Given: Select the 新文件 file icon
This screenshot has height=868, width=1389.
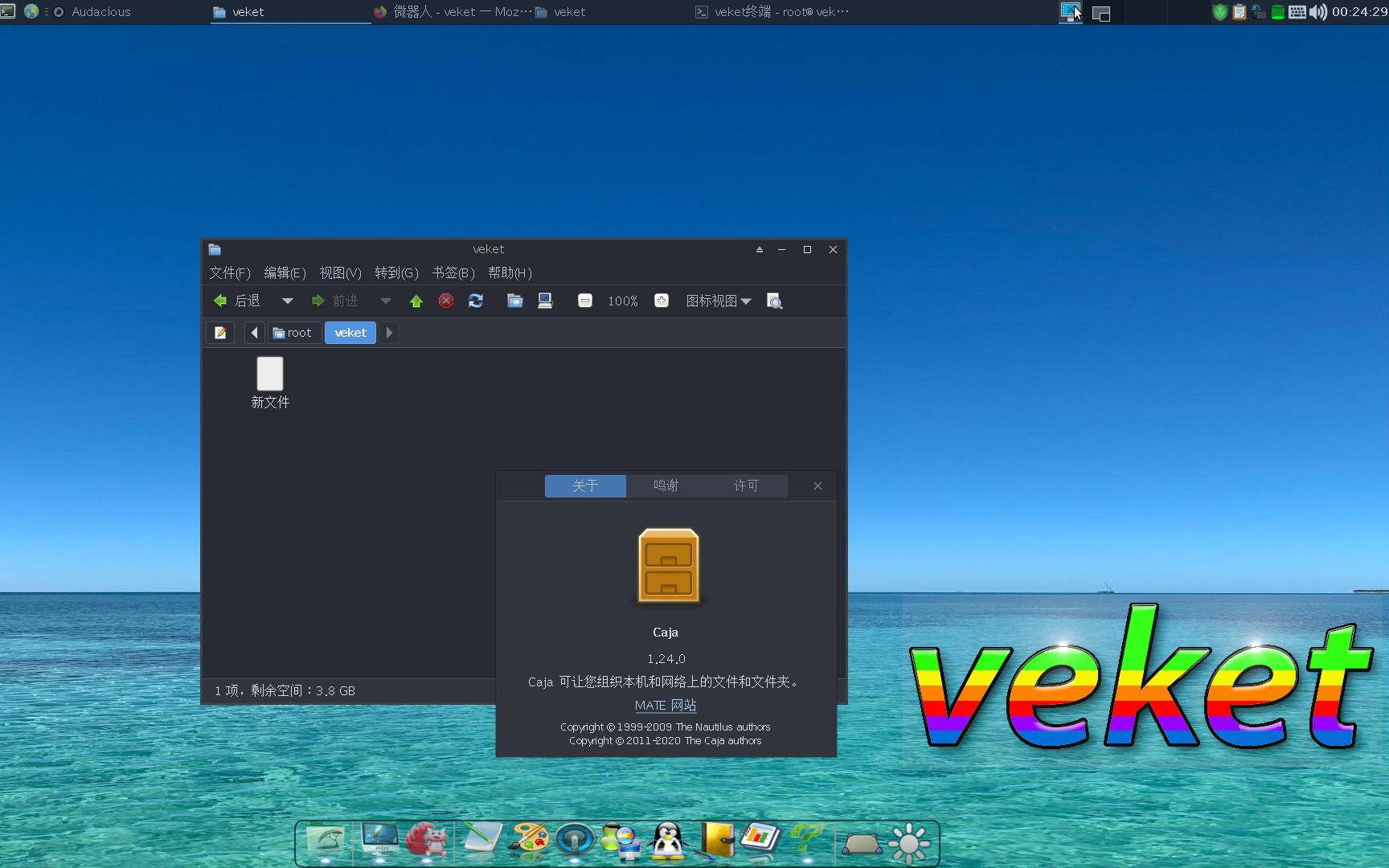Looking at the screenshot, I should 270,383.
